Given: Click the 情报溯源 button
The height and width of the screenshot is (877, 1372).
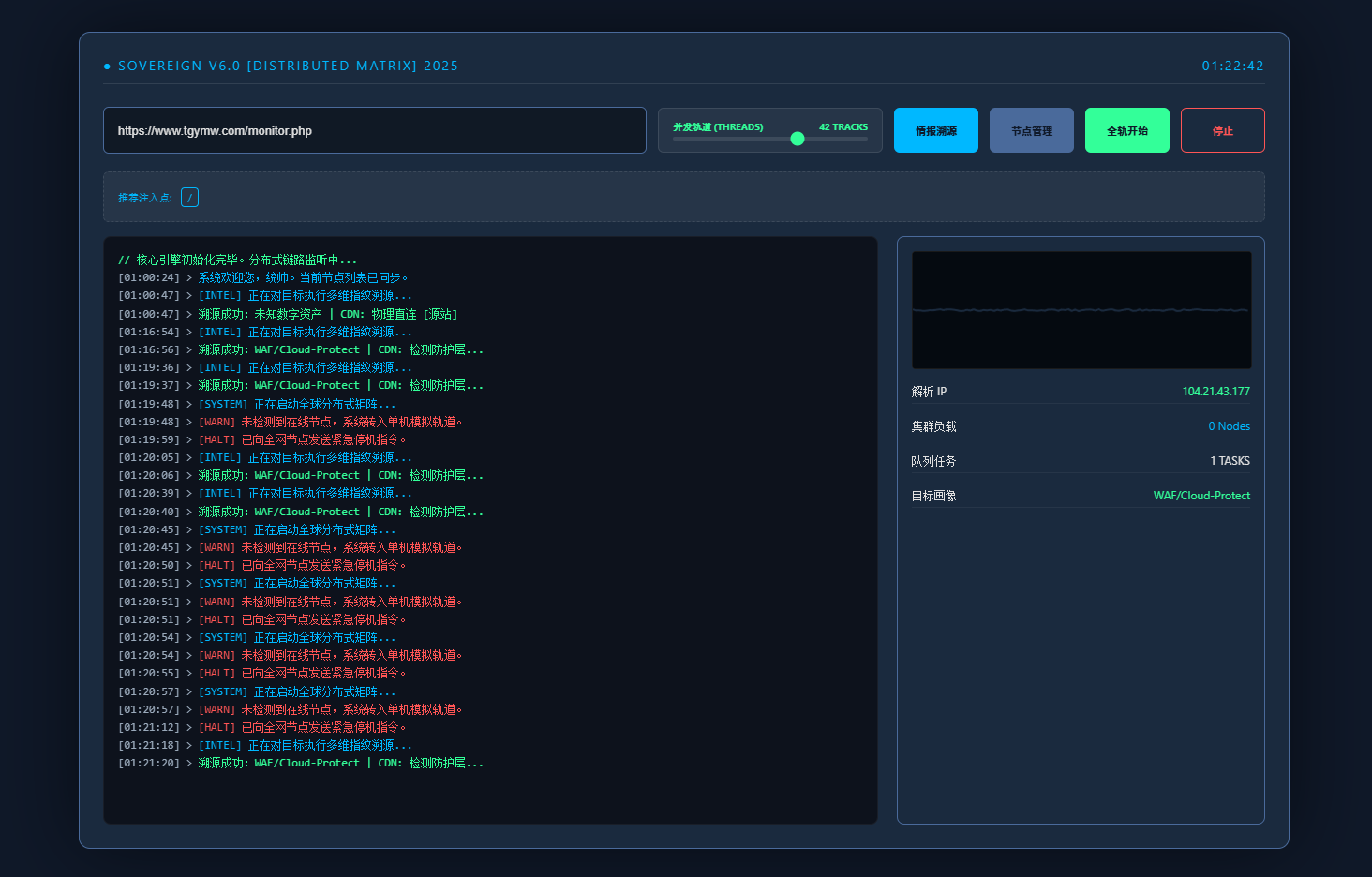Looking at the screenshot, I should (935, 130).
